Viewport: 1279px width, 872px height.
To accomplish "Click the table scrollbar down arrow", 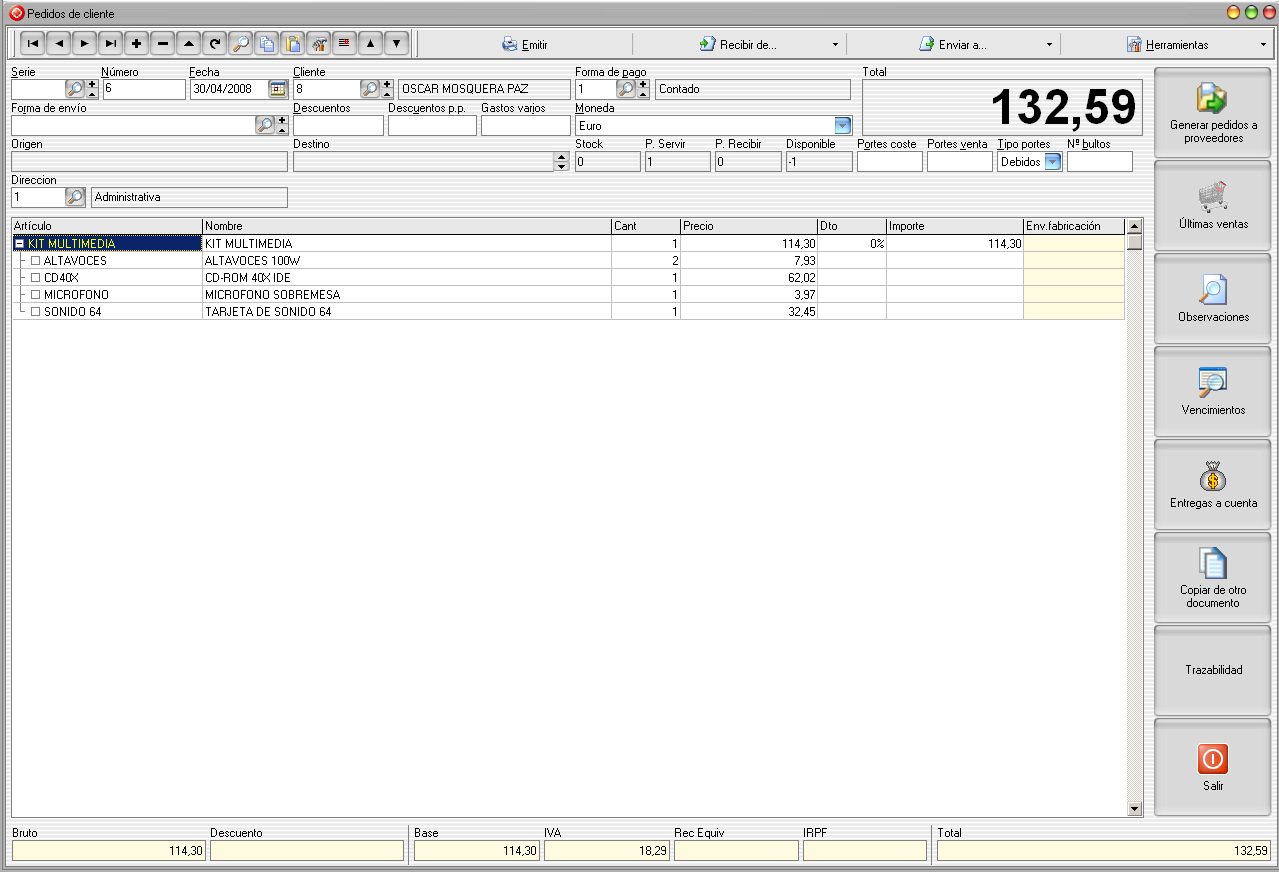I will 1134,809.
